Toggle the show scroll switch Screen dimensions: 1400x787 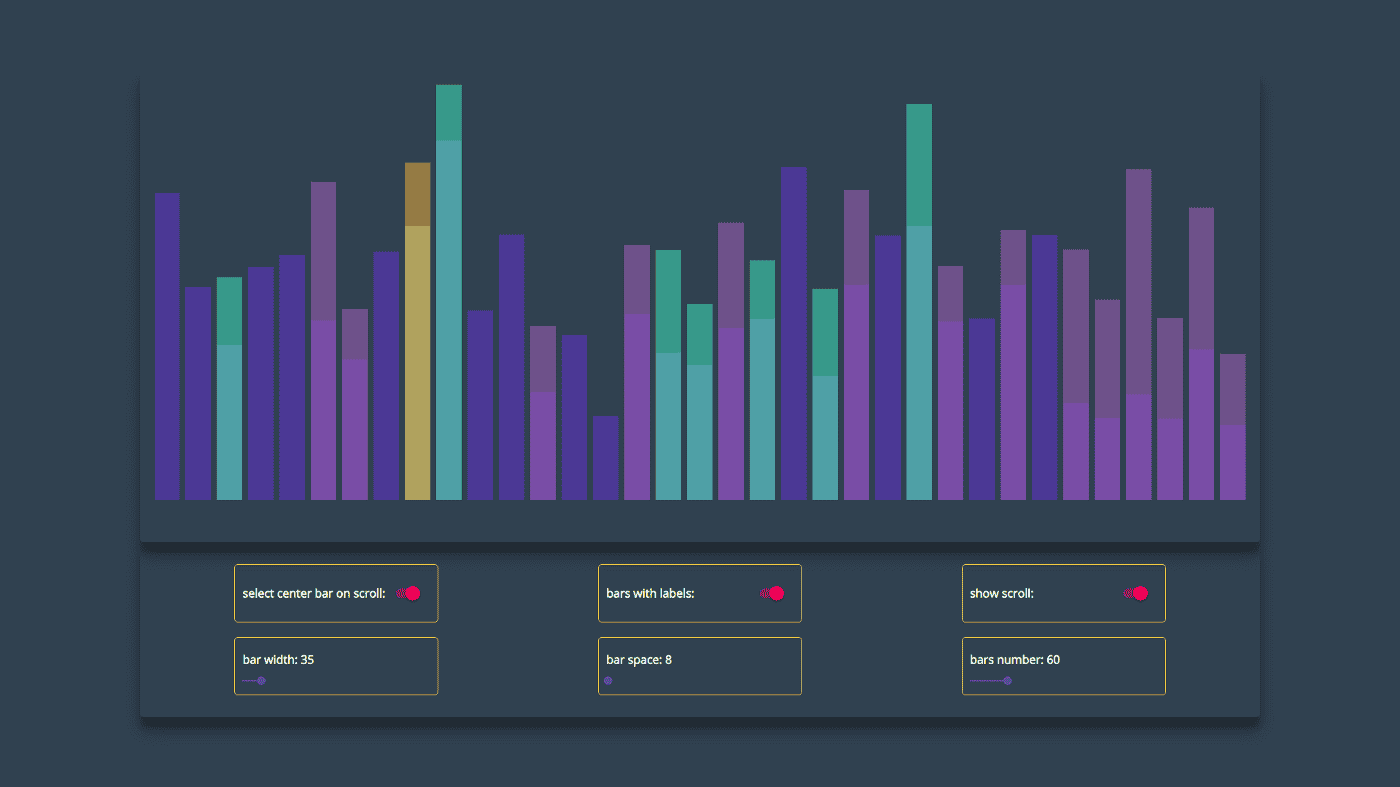1136,593
